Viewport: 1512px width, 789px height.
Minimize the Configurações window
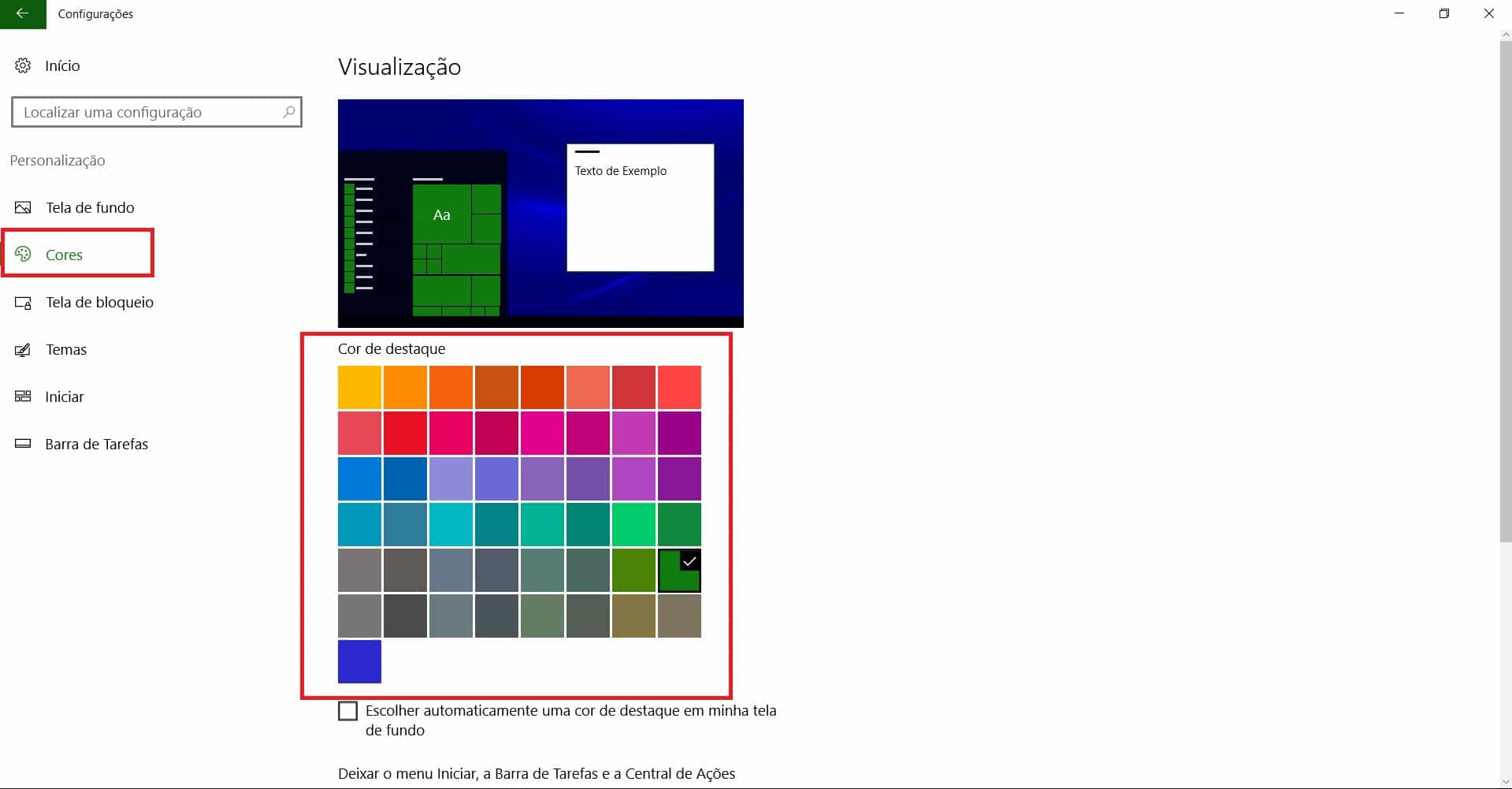1399,13
